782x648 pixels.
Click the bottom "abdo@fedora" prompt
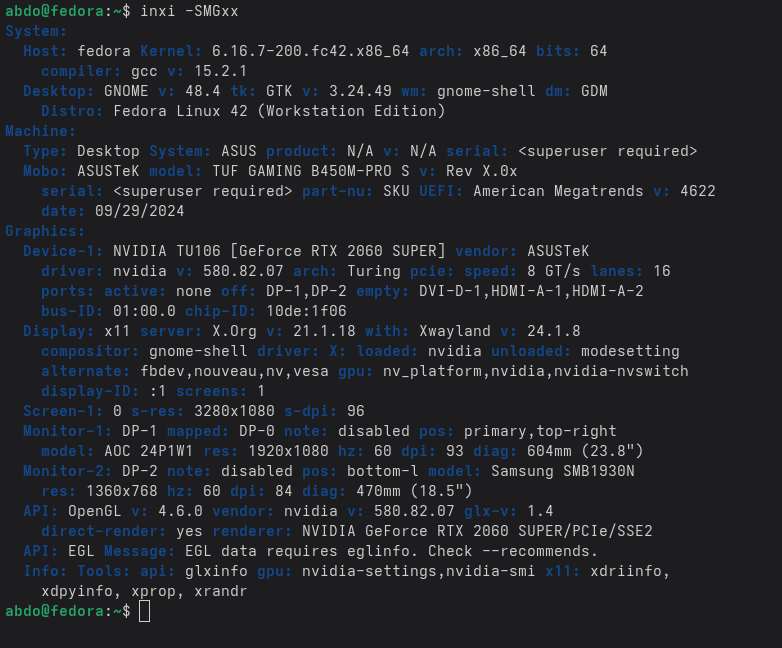[x=54, y=611]
